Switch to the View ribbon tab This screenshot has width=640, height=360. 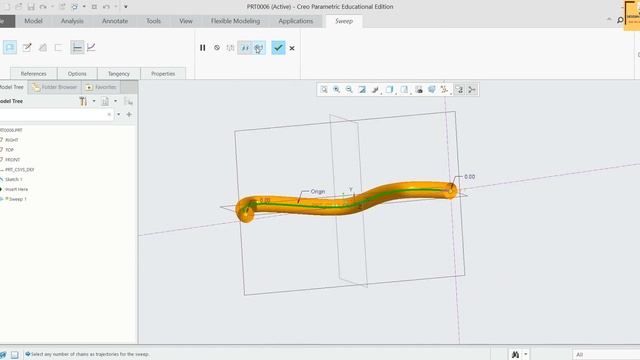[x=186, y=21]
